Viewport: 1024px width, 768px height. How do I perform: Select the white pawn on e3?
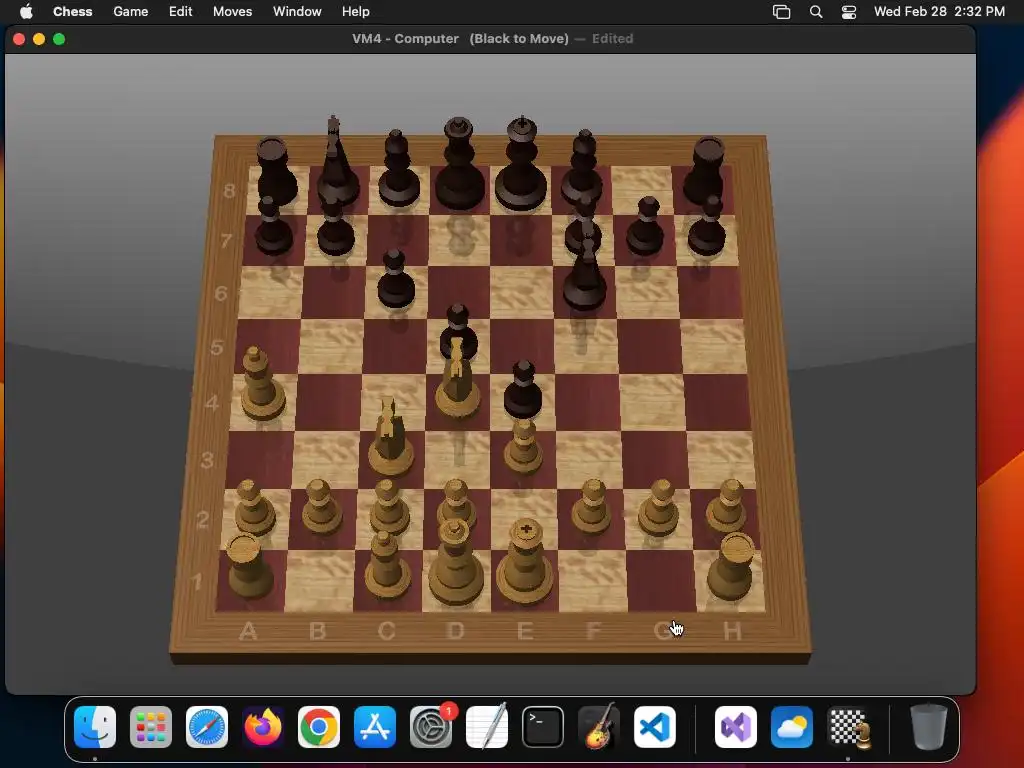click(x=523, y=449)
